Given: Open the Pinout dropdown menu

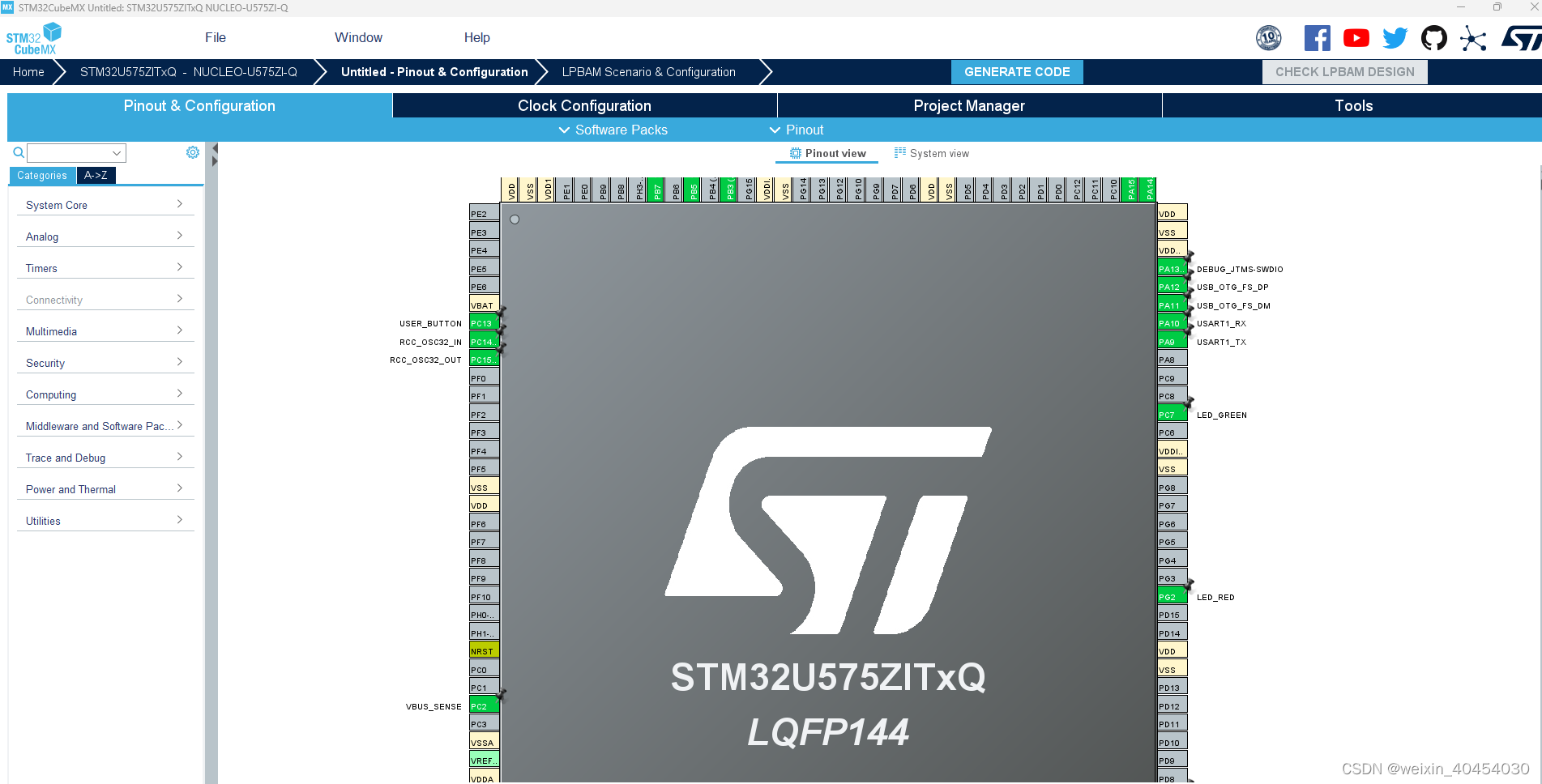Looking at the screenshot, I should tap(797, 130).
